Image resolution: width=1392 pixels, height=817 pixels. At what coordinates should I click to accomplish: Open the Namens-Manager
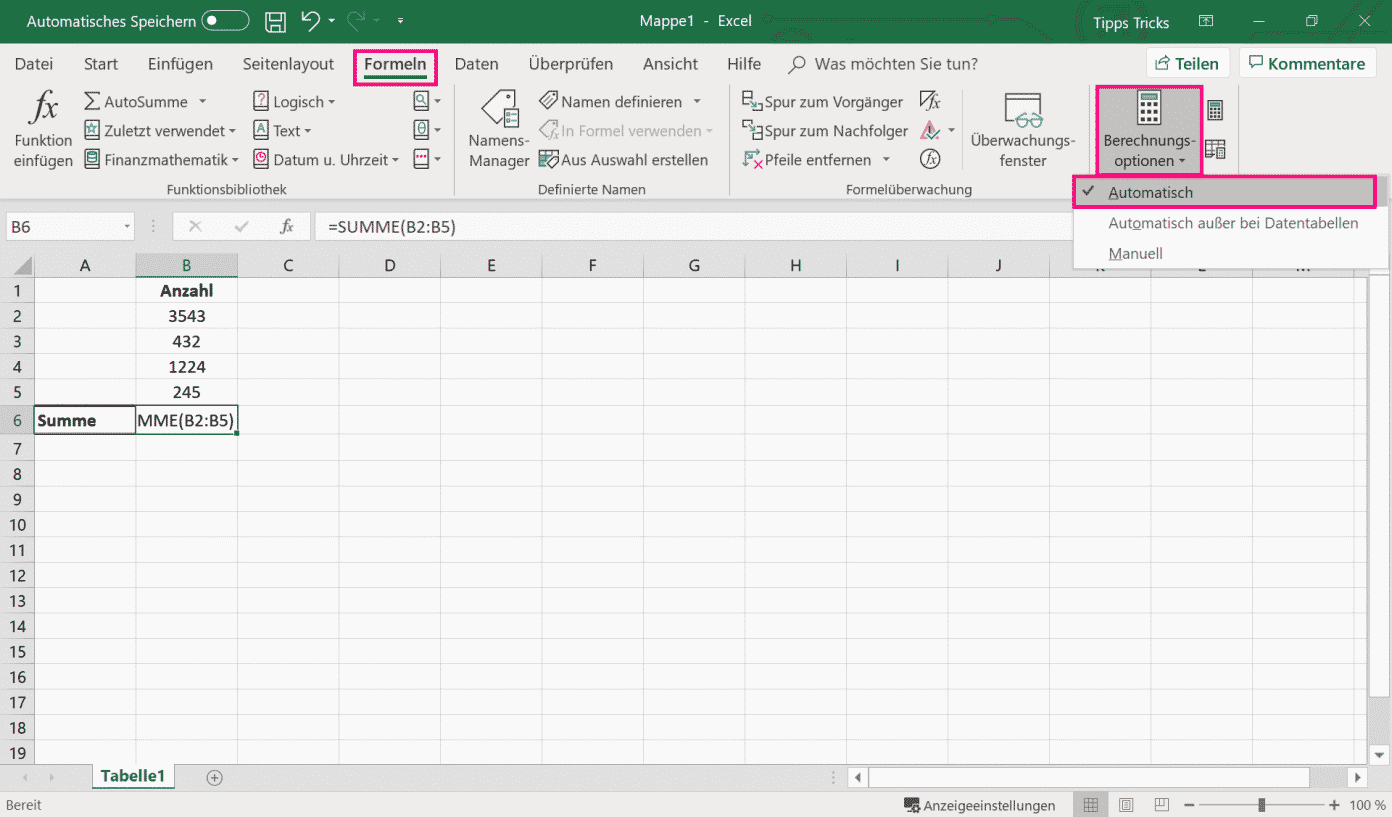499,130
